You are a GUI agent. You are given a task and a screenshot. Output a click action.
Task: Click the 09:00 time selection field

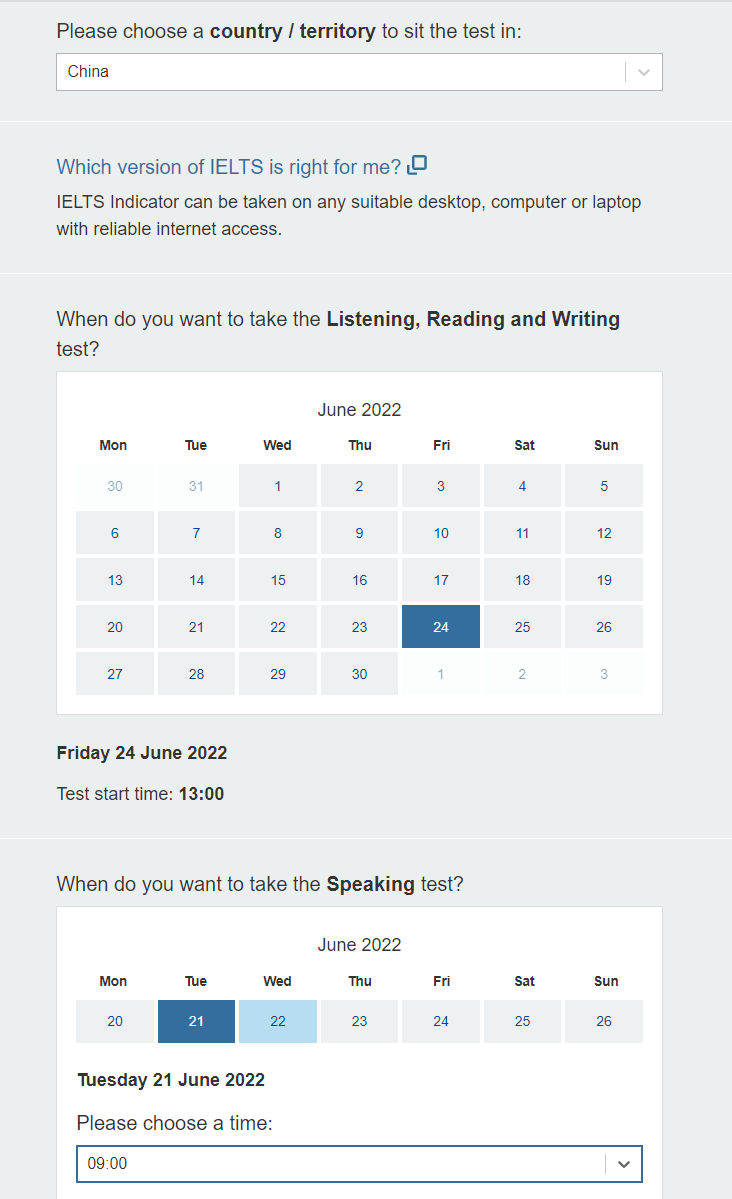coord(359,1164)
